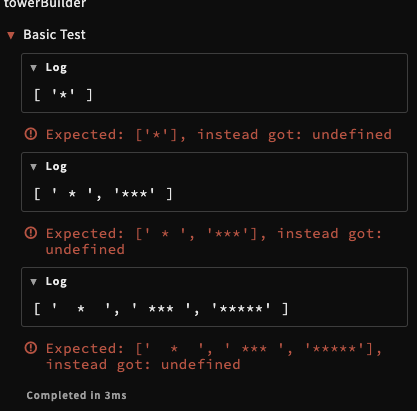Click the third Log heading text

tap(56, 282)
